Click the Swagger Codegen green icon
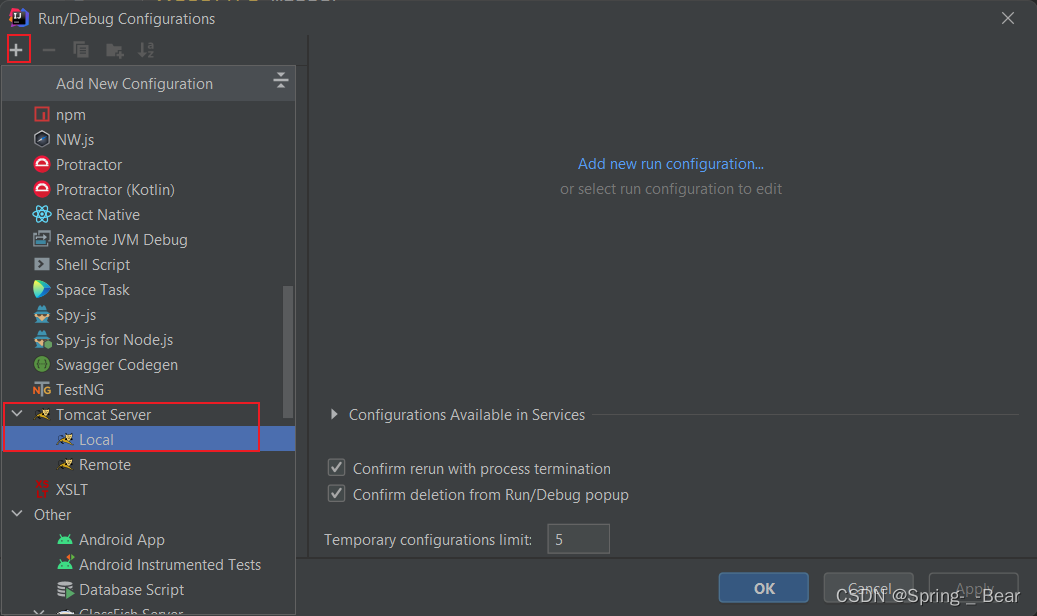The width and height of the screenshot is (1037, 616). coord(42,365)
